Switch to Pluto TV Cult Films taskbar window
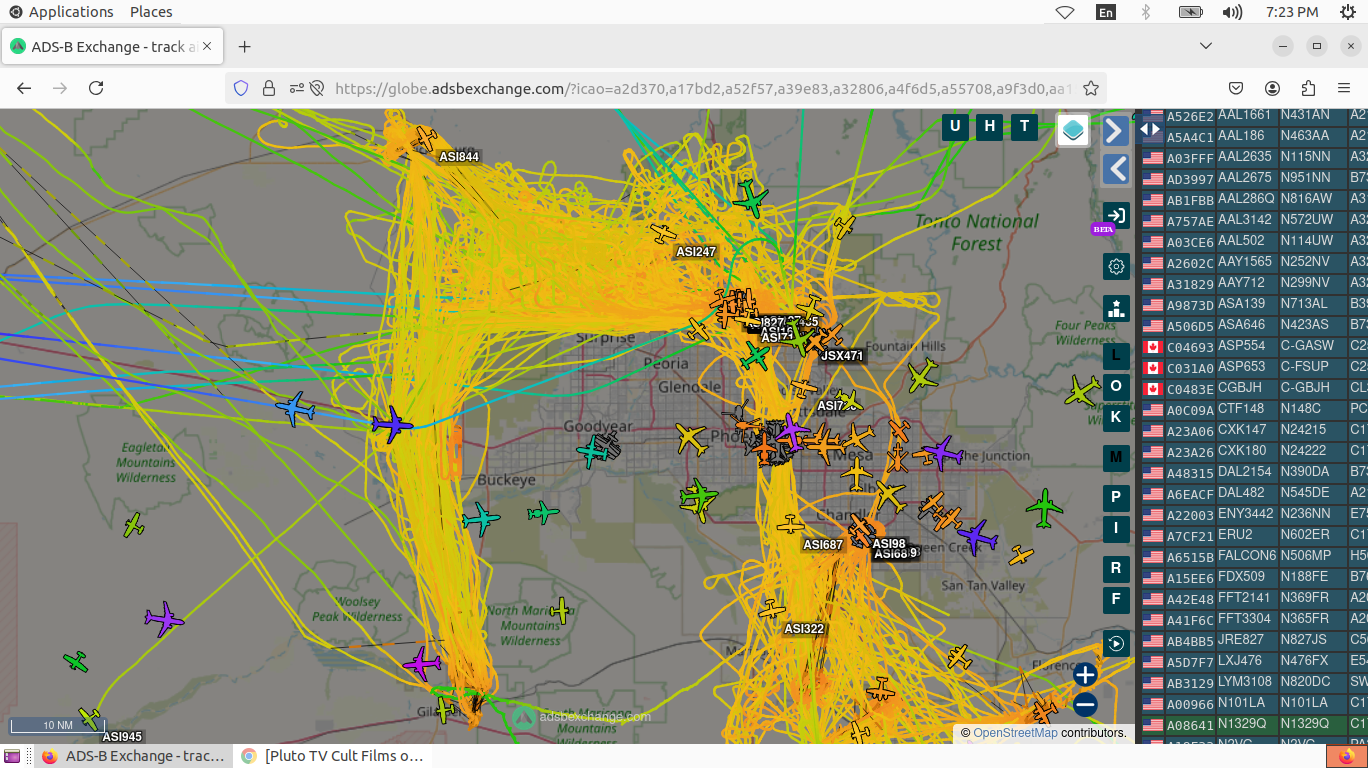This screenshot has width=1368, height=768. click(x=332, y=756)
